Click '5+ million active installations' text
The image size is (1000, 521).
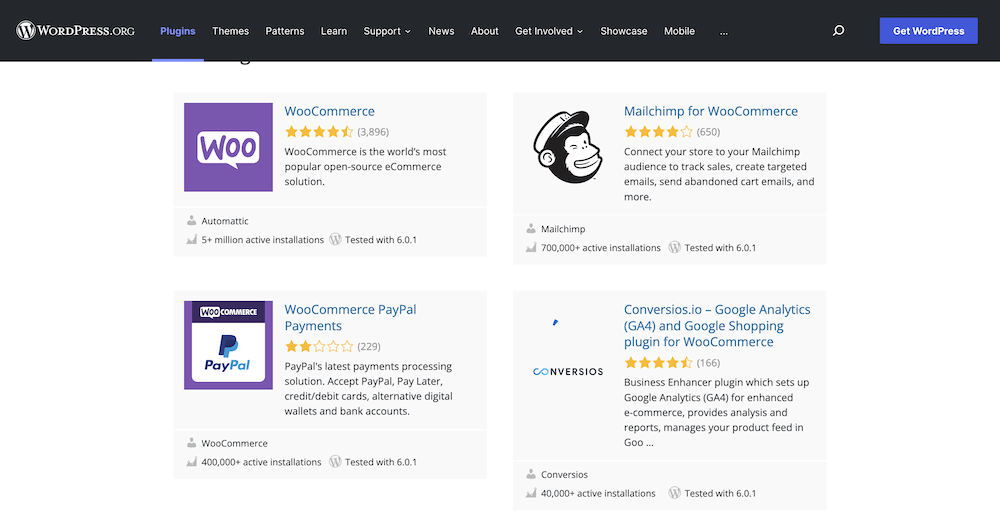[263, 240]
